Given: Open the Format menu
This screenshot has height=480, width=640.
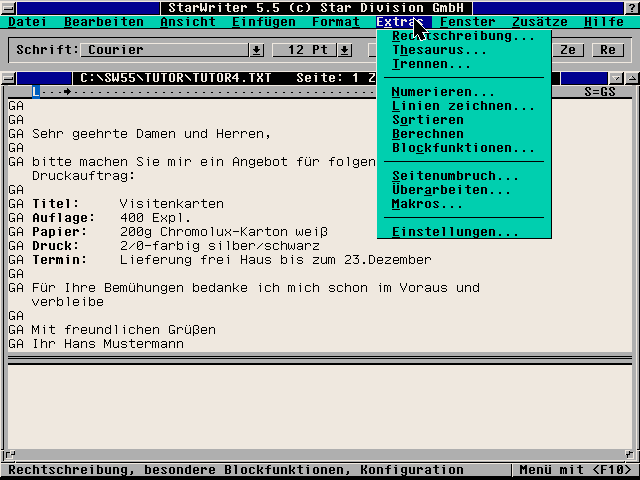Looking at the screenshot, I should 336,22.
